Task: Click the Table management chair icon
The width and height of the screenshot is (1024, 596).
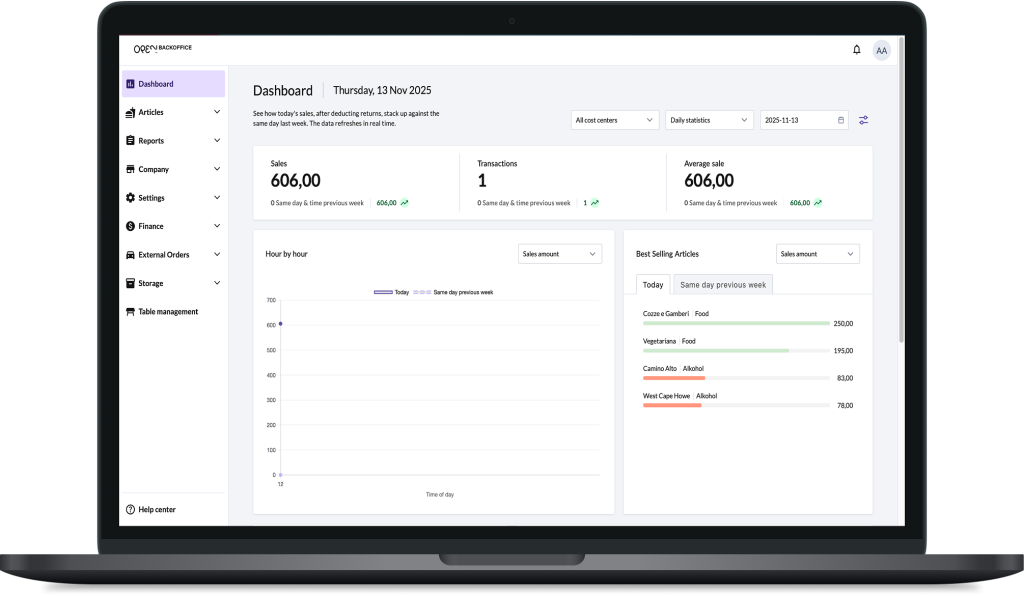Action: point(130,312)
